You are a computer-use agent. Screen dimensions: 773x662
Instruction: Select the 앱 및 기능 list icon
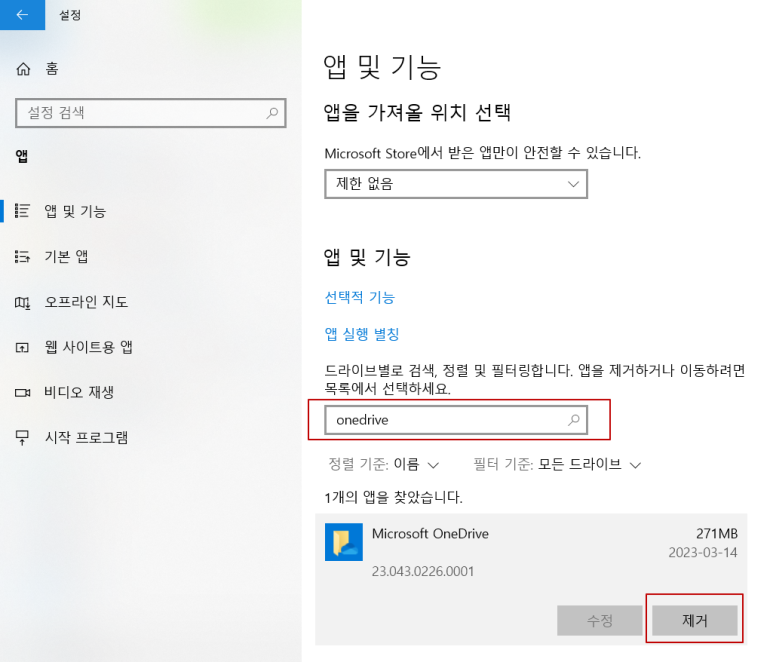click(x=22, y=211)
